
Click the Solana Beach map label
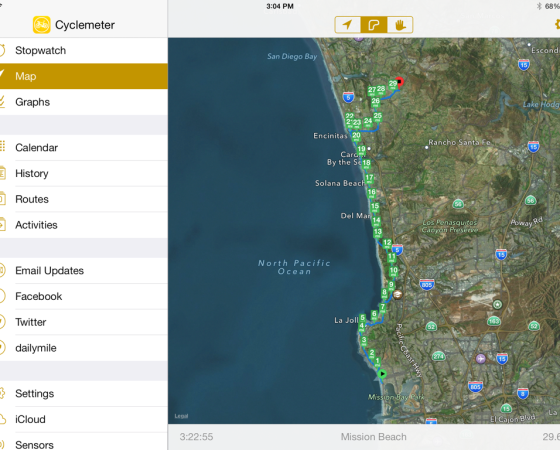tap(340, 183)
